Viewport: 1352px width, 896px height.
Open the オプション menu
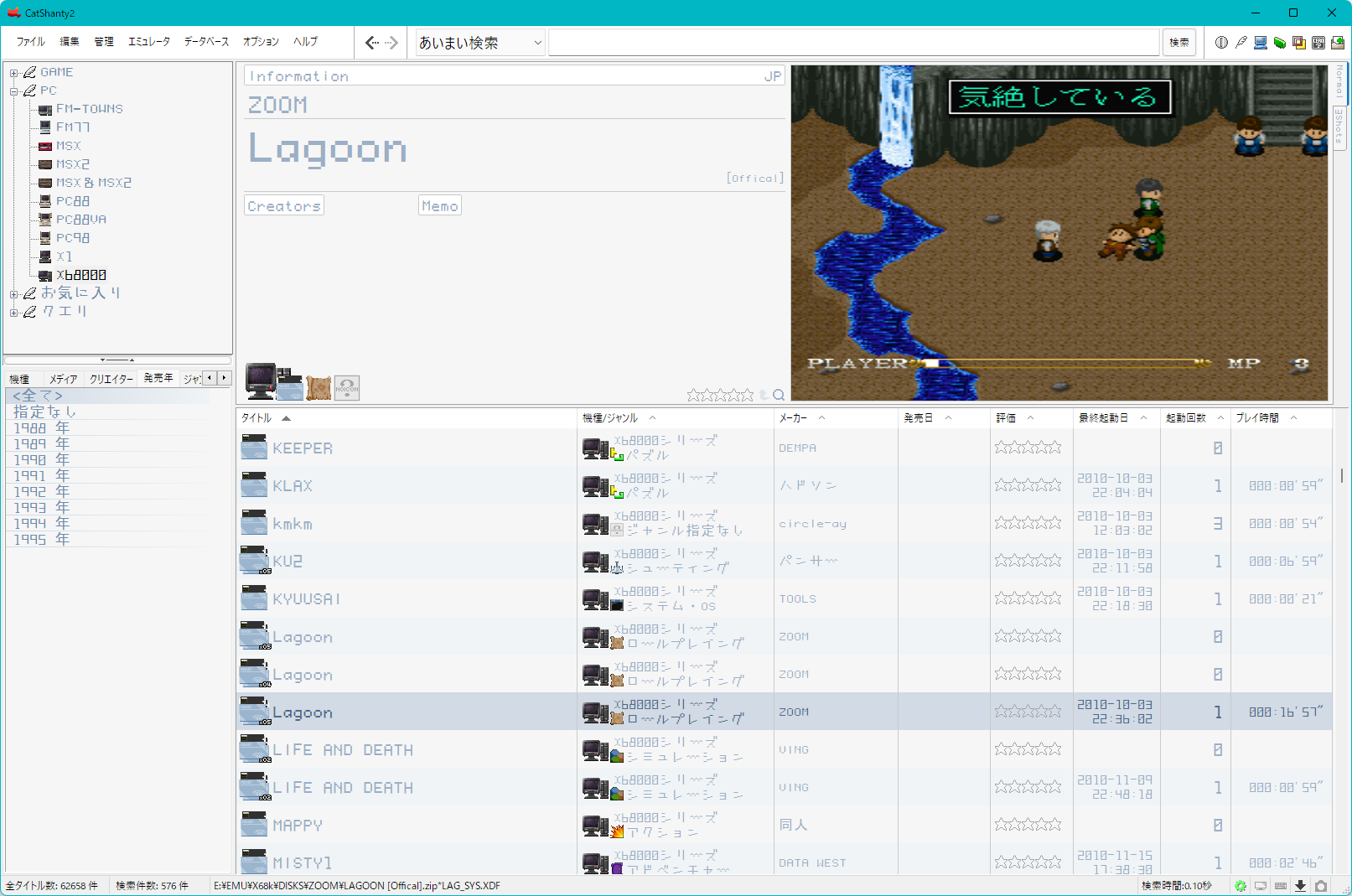pos(261,42)
